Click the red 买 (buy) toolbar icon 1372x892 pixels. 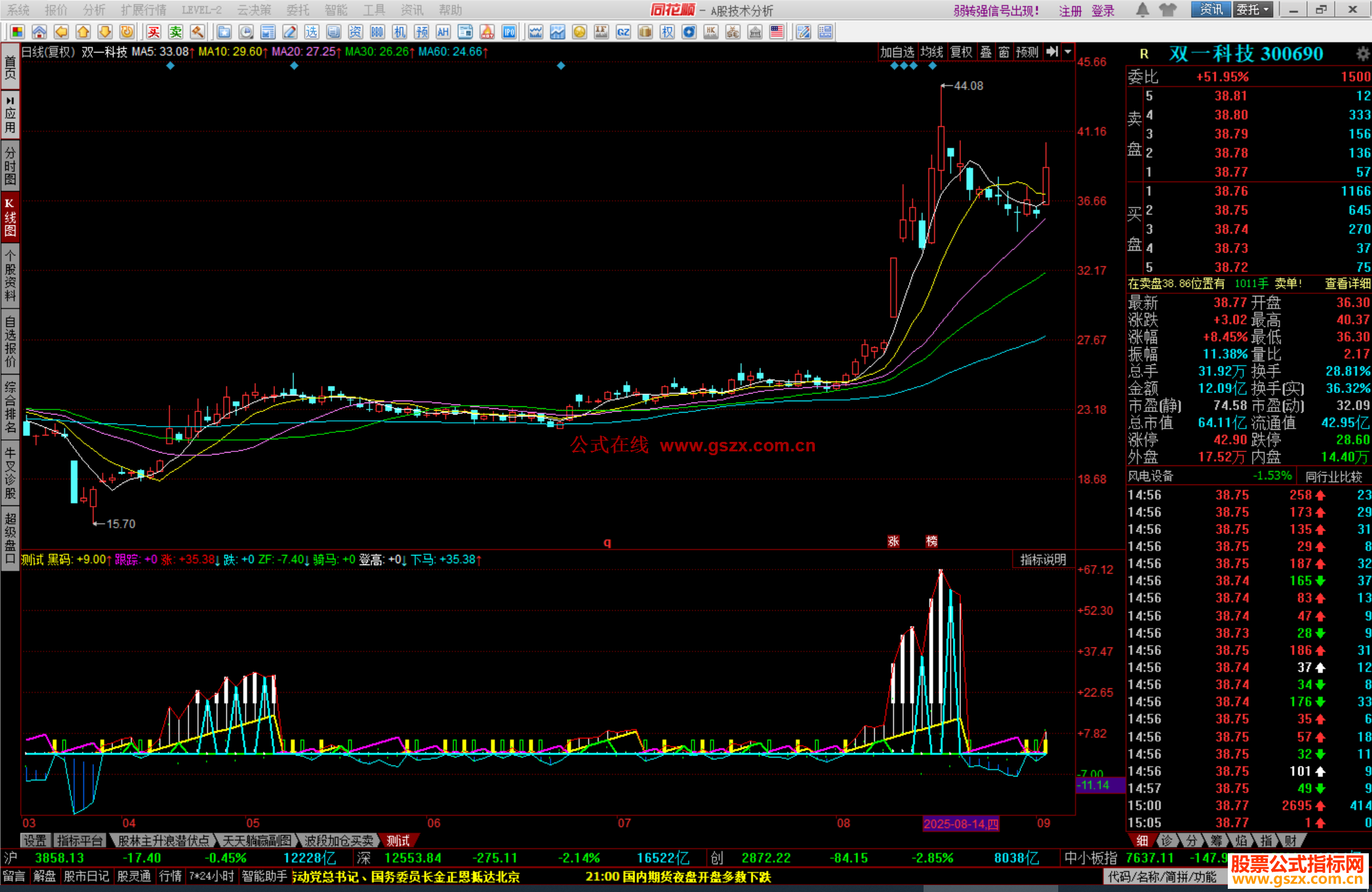coord(154,32)
